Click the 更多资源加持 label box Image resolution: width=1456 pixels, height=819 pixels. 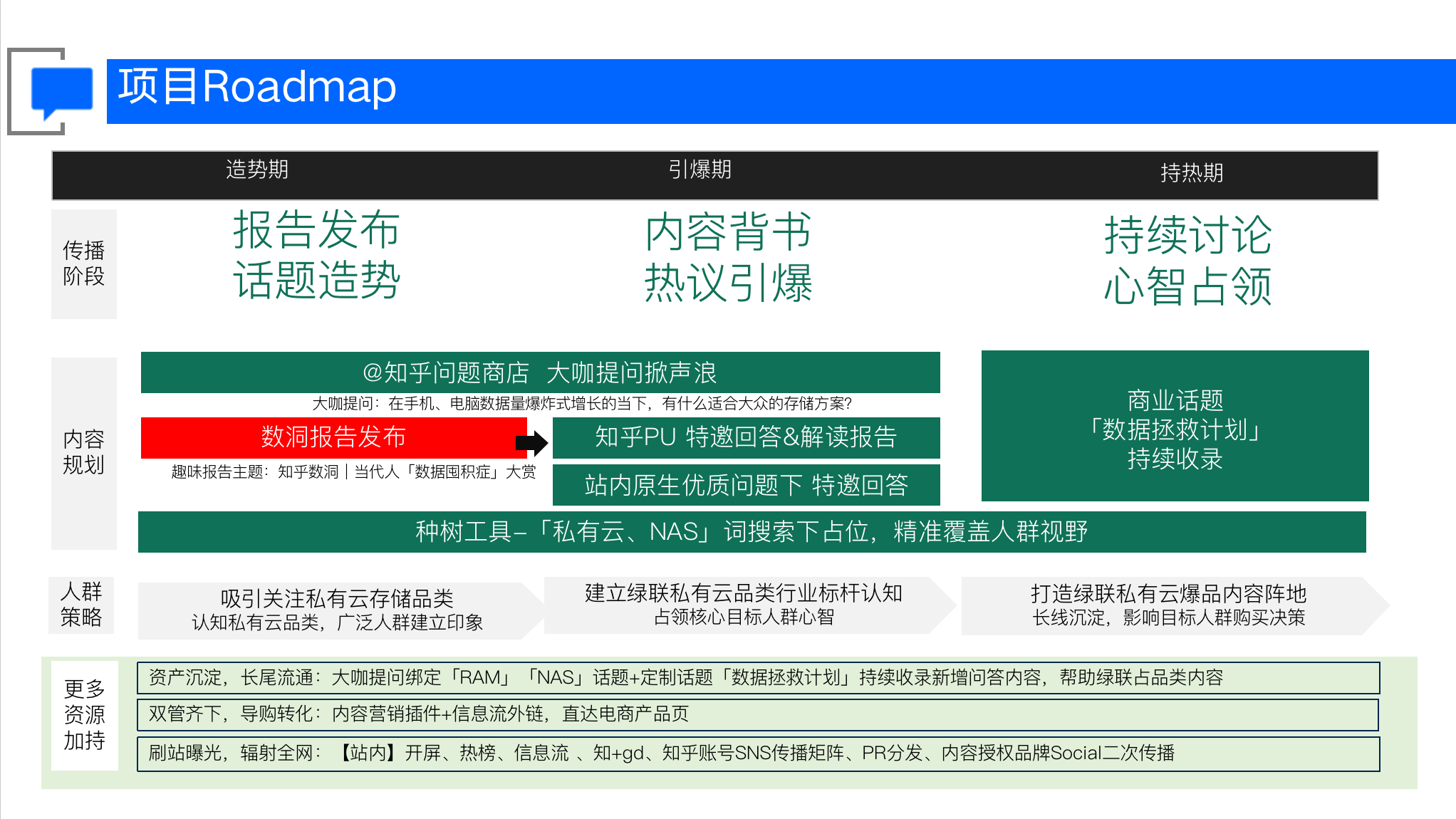click(84, 715)
